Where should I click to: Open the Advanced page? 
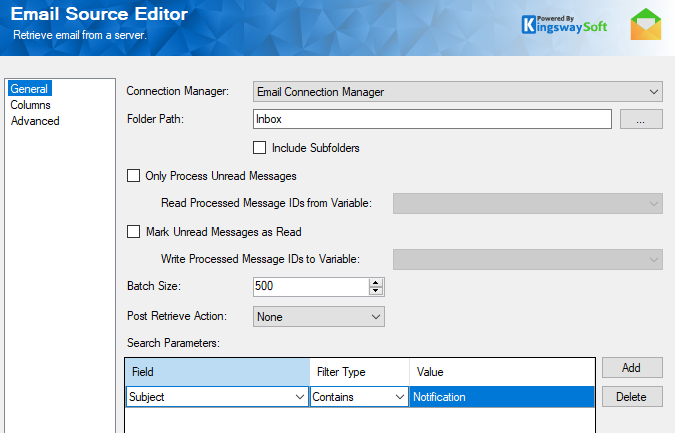coord(35,121)
